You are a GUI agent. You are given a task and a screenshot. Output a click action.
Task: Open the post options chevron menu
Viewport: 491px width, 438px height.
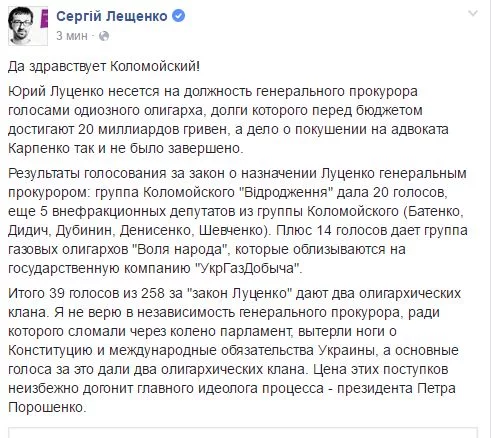click(473, 14)
